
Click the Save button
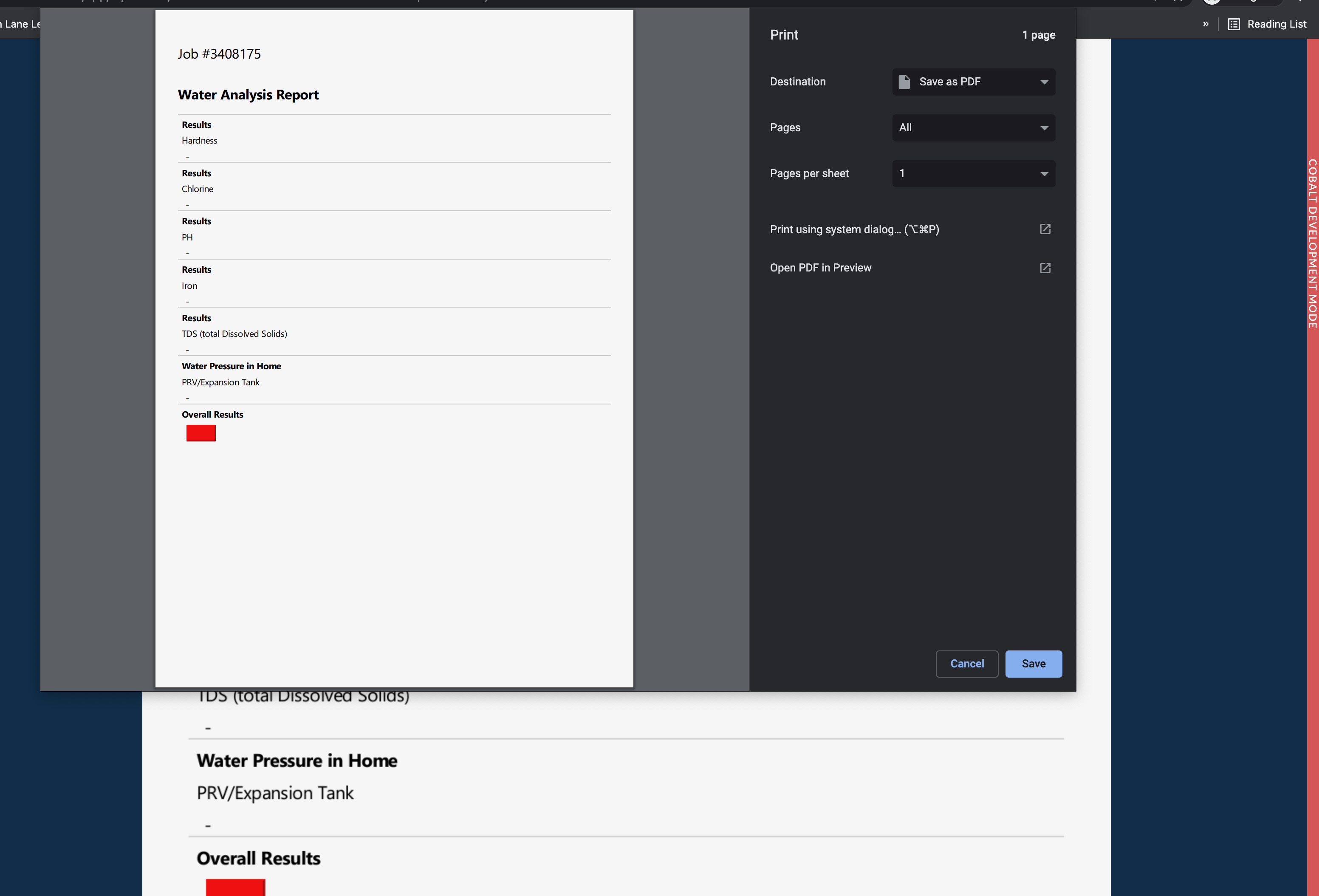click(x=1033, y=663)
